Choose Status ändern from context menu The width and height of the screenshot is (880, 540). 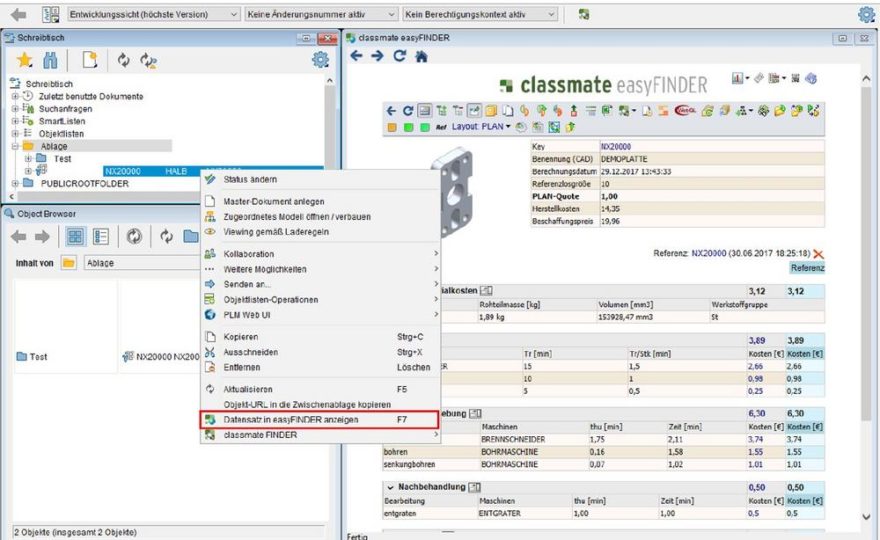[x=320, y=180]
